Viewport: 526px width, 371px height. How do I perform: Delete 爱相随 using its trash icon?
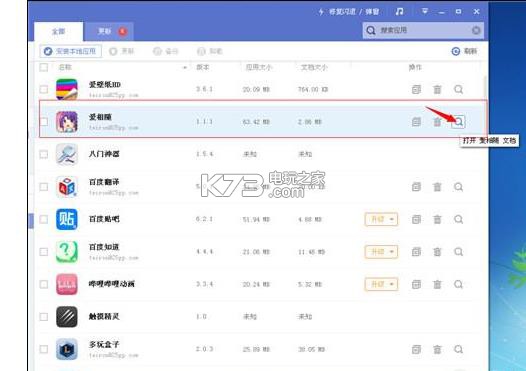pos(437,122)
